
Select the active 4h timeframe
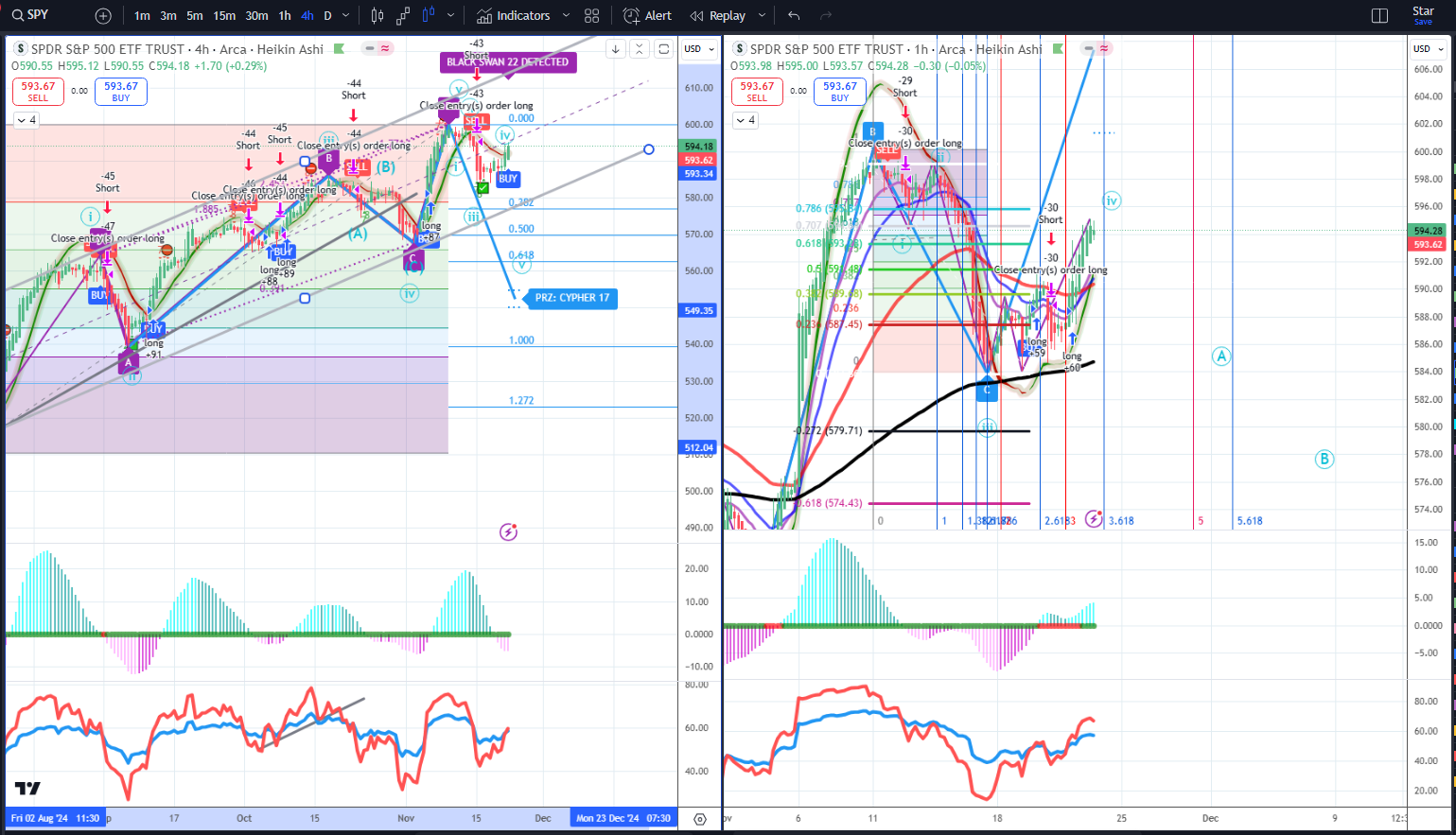point(307,16)
